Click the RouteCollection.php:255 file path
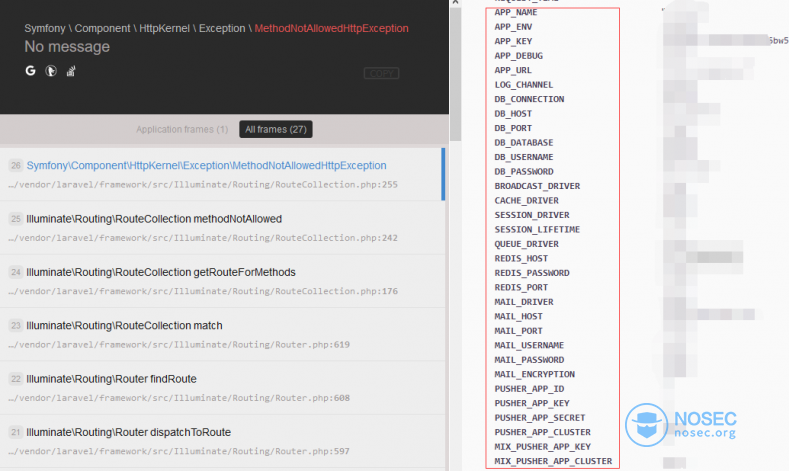Screen dimensions: 789x471 [x=203, y=185]
